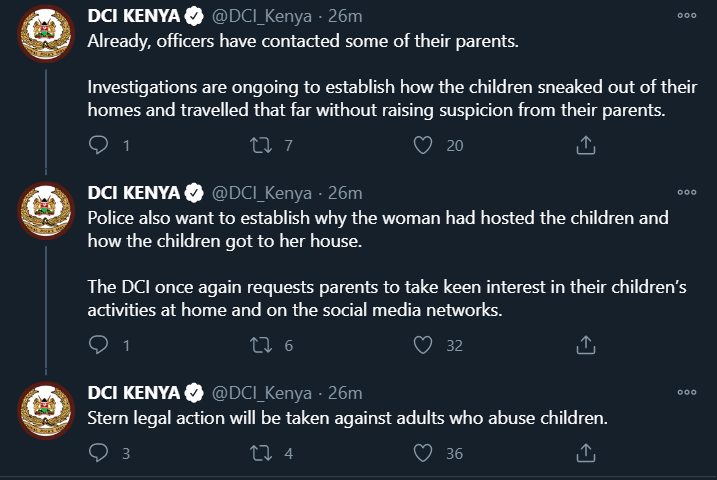Open more options on the second tweet
The width and height of the screenshot is (717, 480).
pos(687,192)
